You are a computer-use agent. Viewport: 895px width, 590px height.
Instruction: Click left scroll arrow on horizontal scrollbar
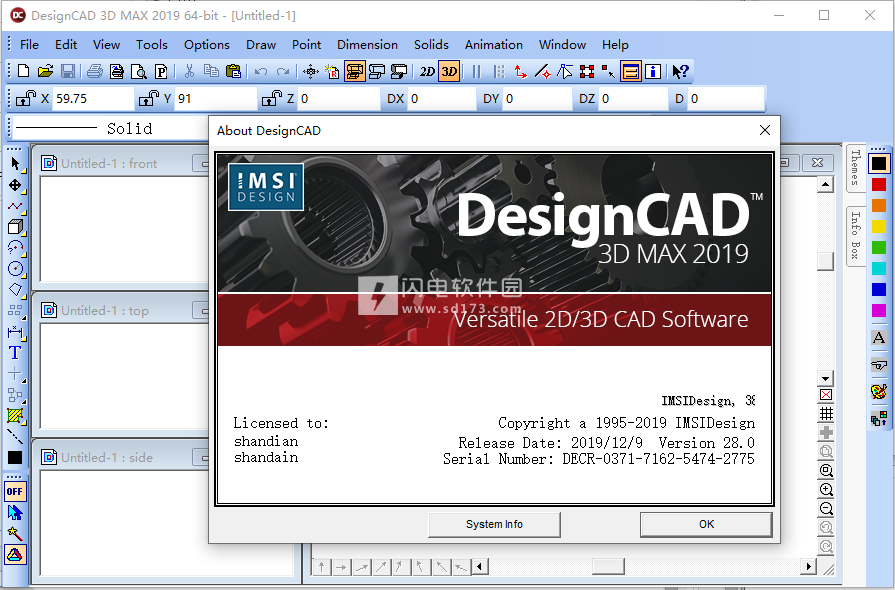(x=480, y=567)
